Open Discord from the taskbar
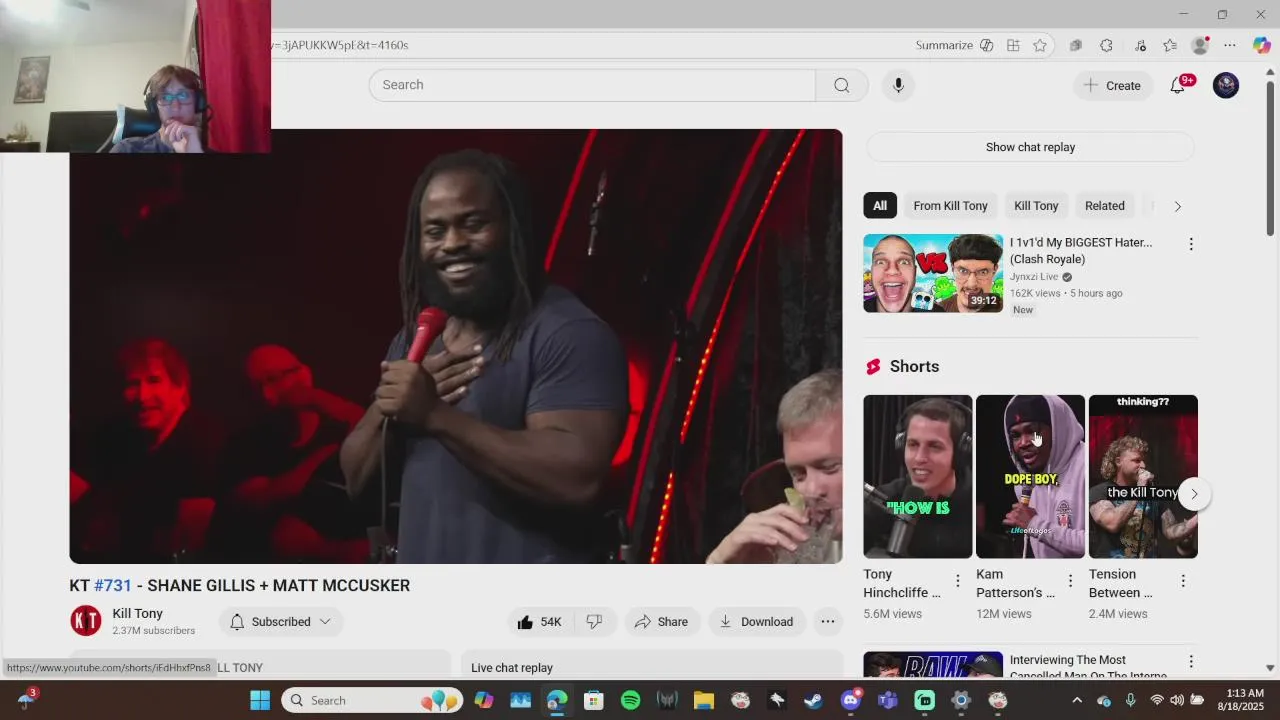This screenshot has height=720, width=1280. tap(850, 700)
